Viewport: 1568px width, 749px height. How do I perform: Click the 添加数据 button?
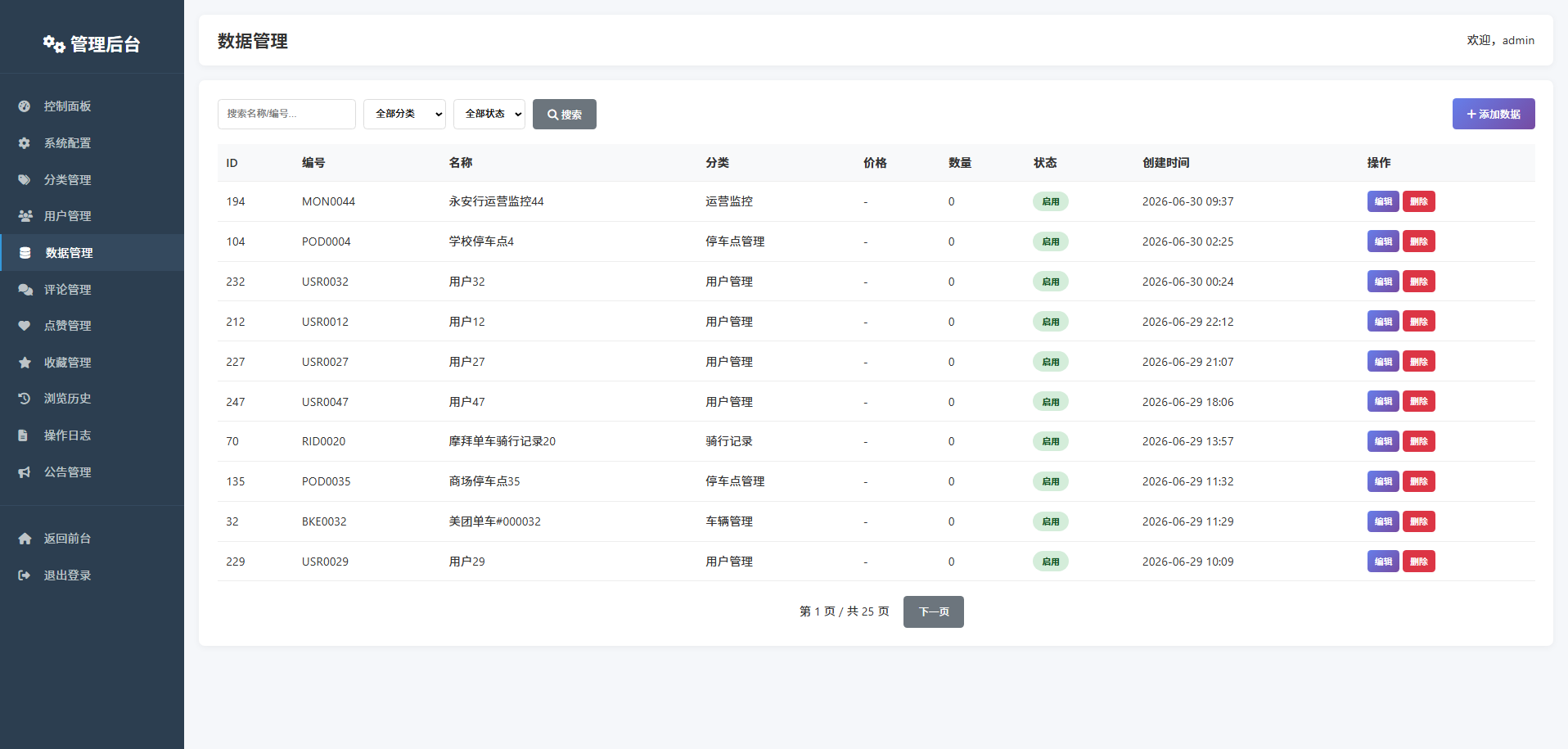tap(1494, 114)
